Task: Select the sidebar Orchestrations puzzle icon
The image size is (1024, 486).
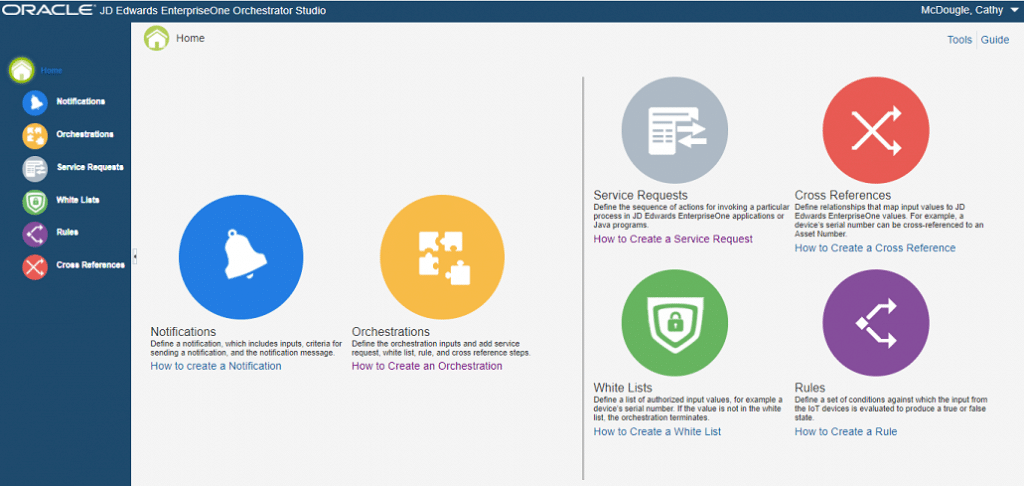Action: 35,135
